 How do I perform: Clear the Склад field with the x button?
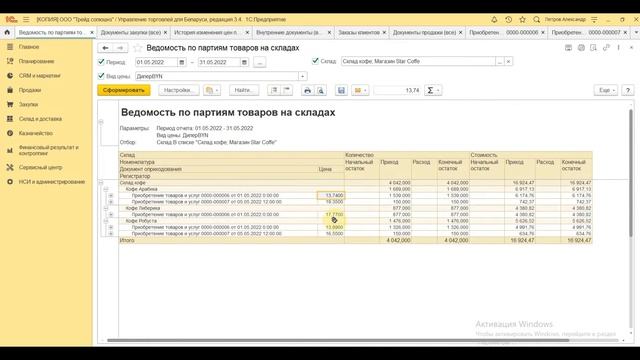coord(508,61)
